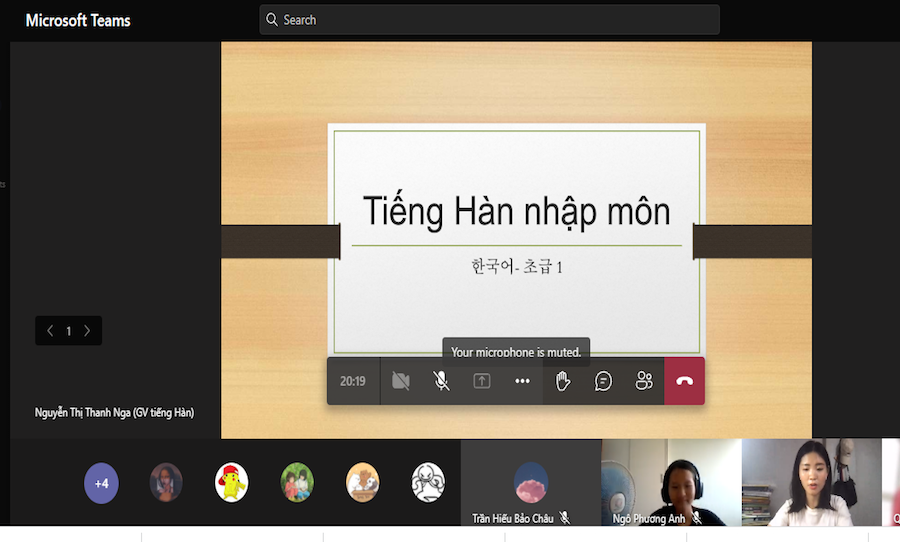Click the meeting duration timer 20:19
900x542 pixels.
click(x=352, y=381)
